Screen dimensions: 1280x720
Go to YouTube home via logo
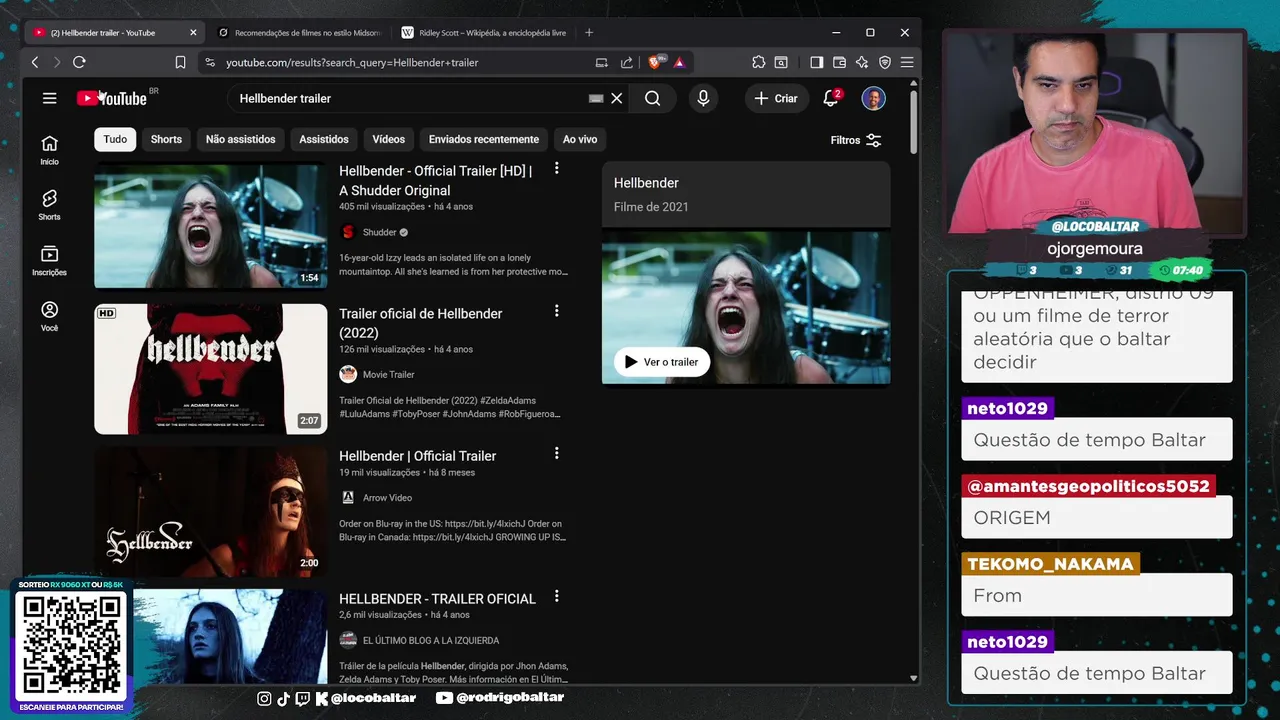click(112, 98)
